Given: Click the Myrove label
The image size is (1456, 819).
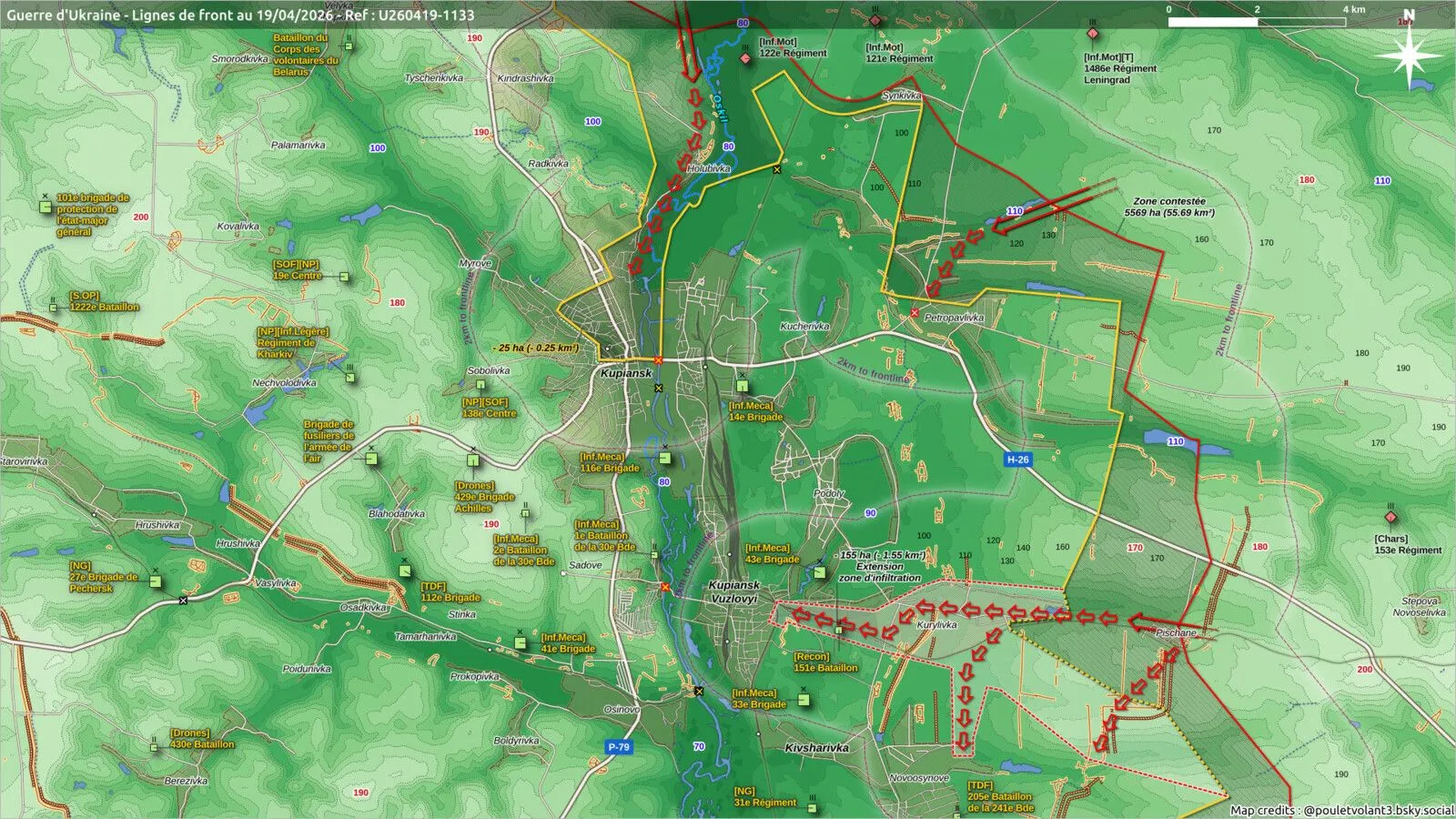Looking at the screenshot, I should click(475, 263).
